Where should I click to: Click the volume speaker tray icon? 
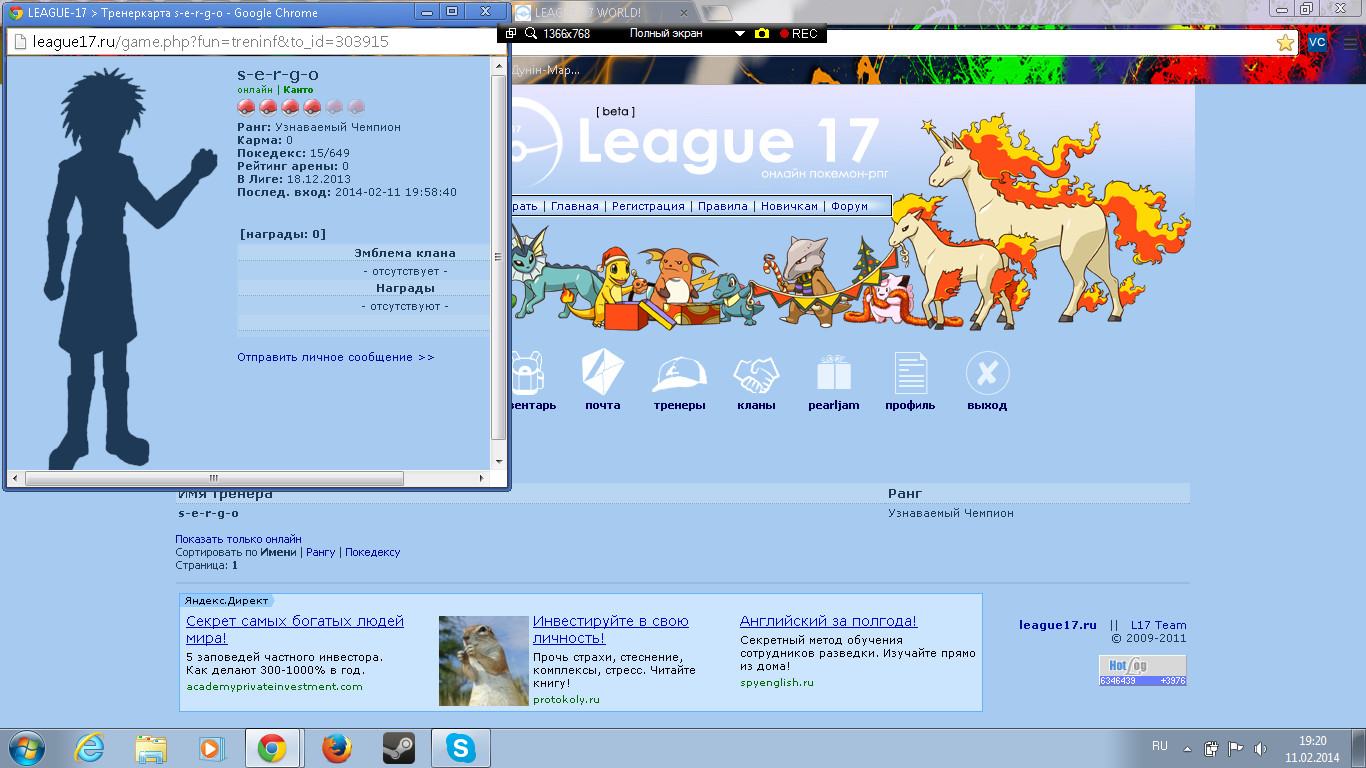pyautogui.click(x=1260, y=748)
